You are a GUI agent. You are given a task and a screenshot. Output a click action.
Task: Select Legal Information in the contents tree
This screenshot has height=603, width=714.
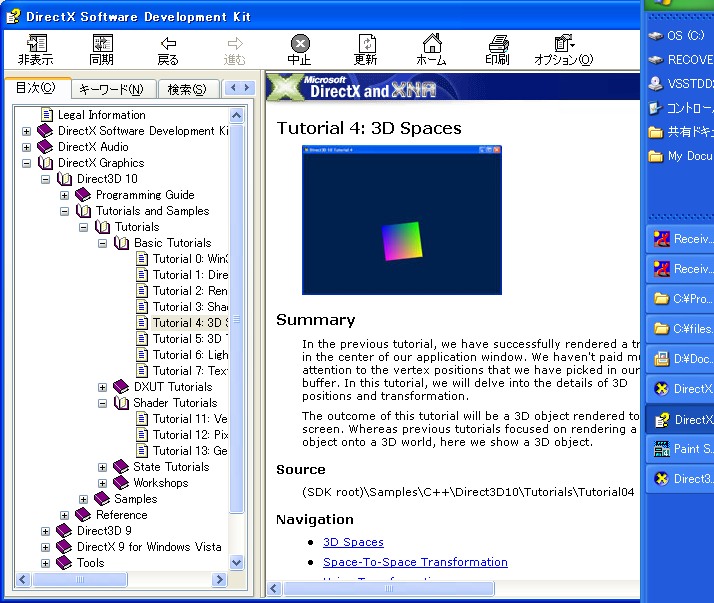[101, 115]
